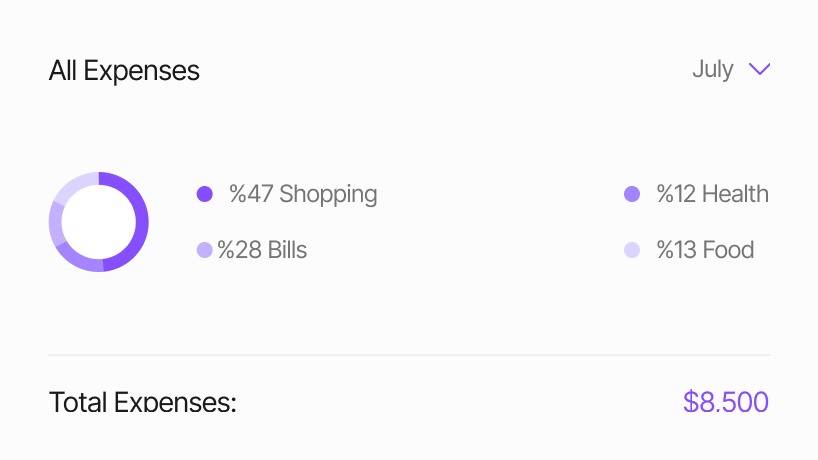Click the Shopping legend dot
Screen dimensions: 818x460
coord(205,194)
